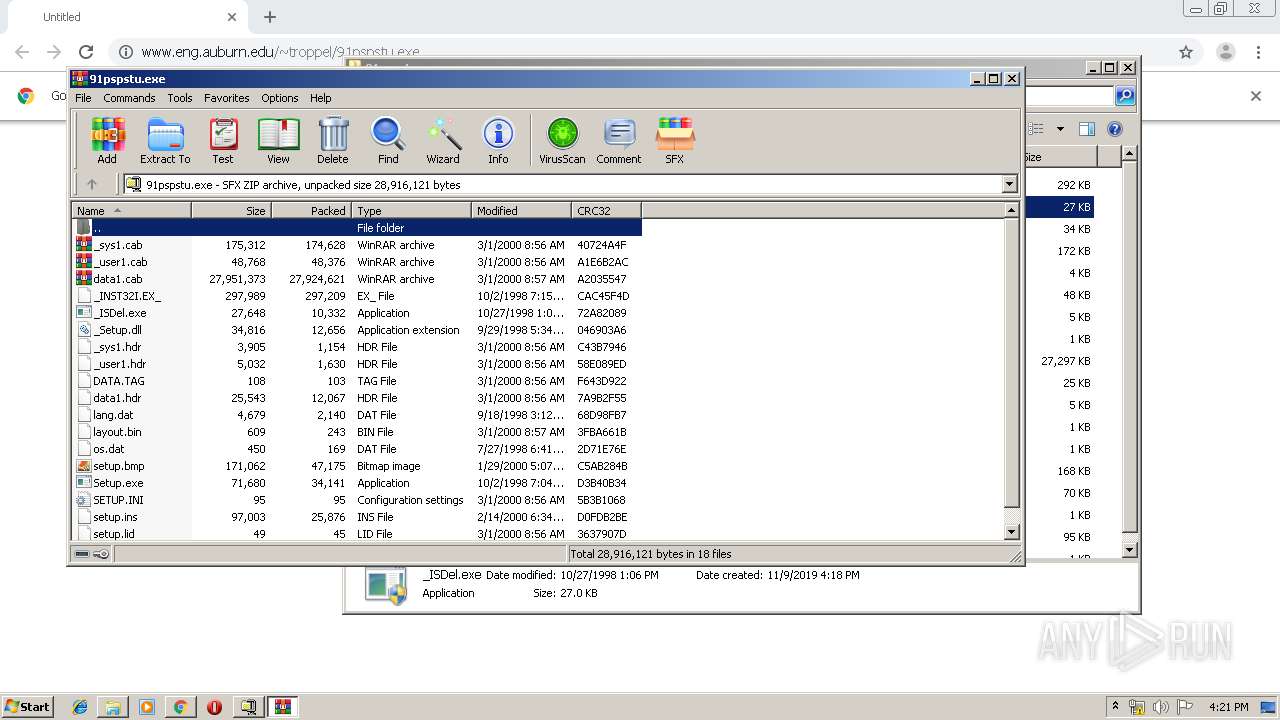Open the Options menu
Image resolution: width=1280 pixels, height=720 pixels.
point(280,98)
